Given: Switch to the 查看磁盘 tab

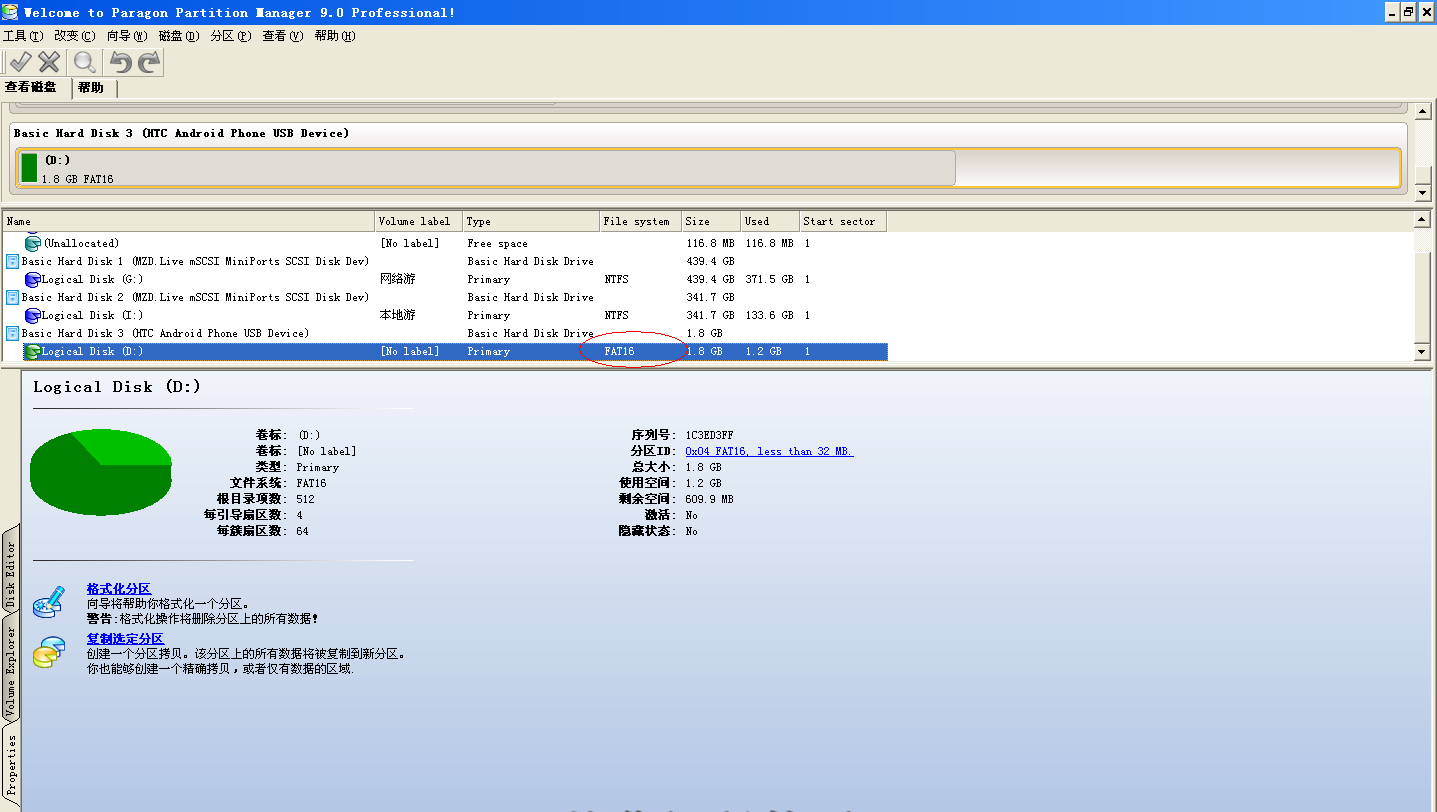Looking at the screenshot, I should point(31,87).
